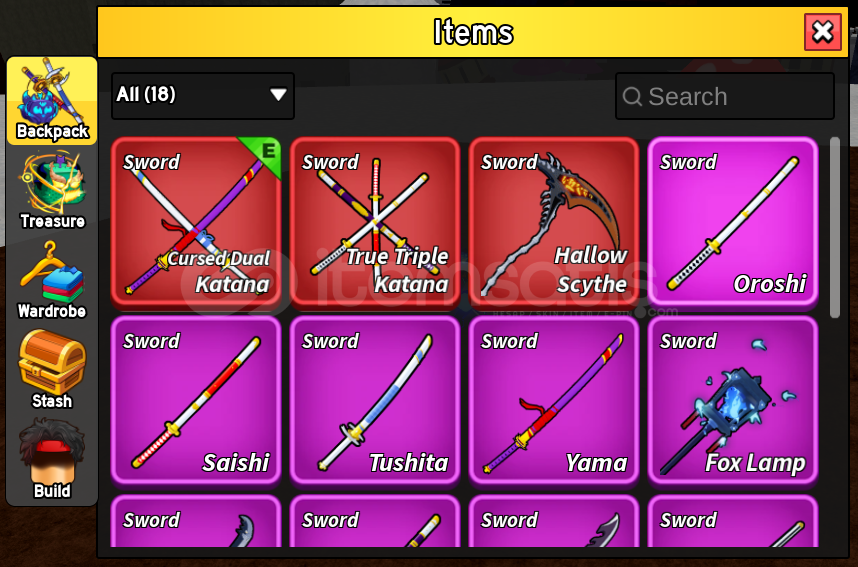This screenshot has width=858, height=567.
Task: Open the Build character icon
Action: coord(52,459)
